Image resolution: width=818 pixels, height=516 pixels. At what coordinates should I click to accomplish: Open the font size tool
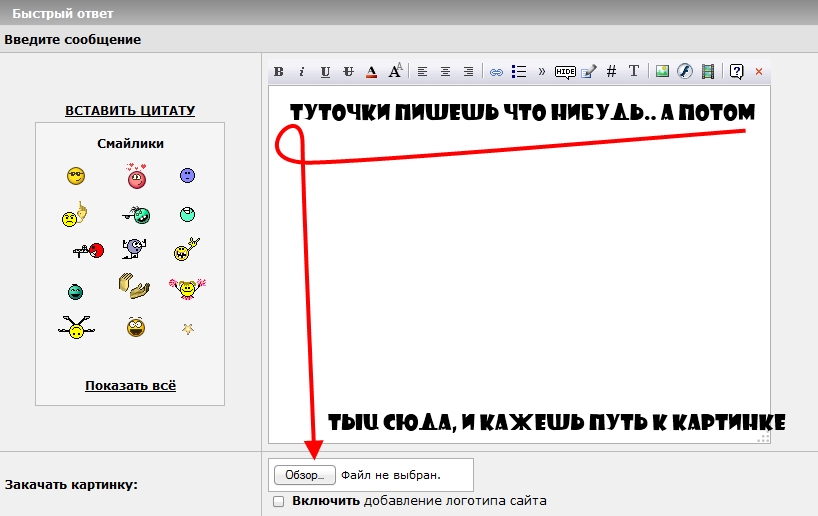pyautogui.click(x=395, y=70)
